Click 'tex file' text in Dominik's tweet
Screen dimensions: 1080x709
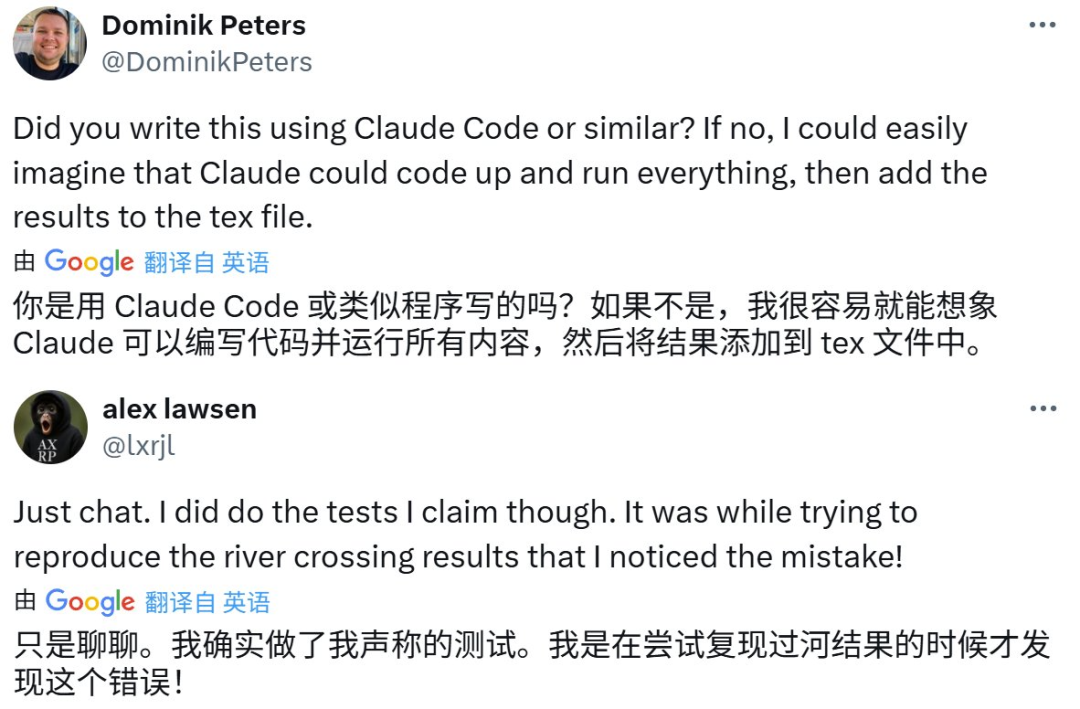[250, 216]
